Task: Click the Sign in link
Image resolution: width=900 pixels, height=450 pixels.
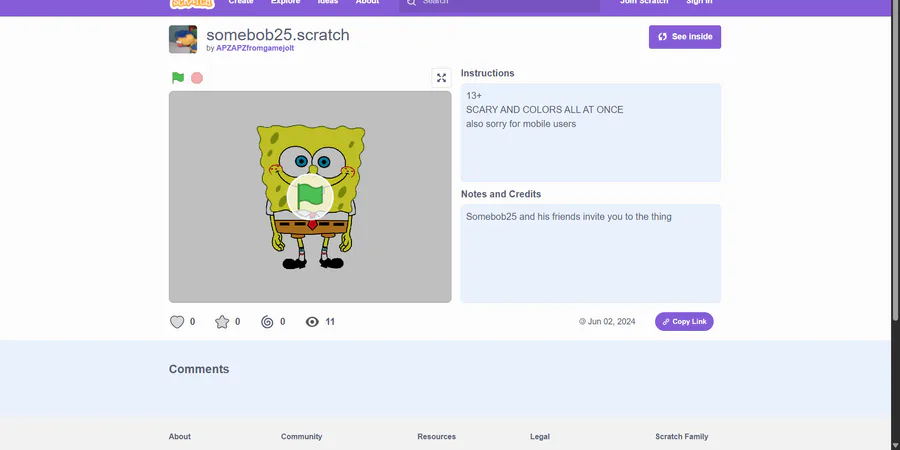Action: click(699, 2)
